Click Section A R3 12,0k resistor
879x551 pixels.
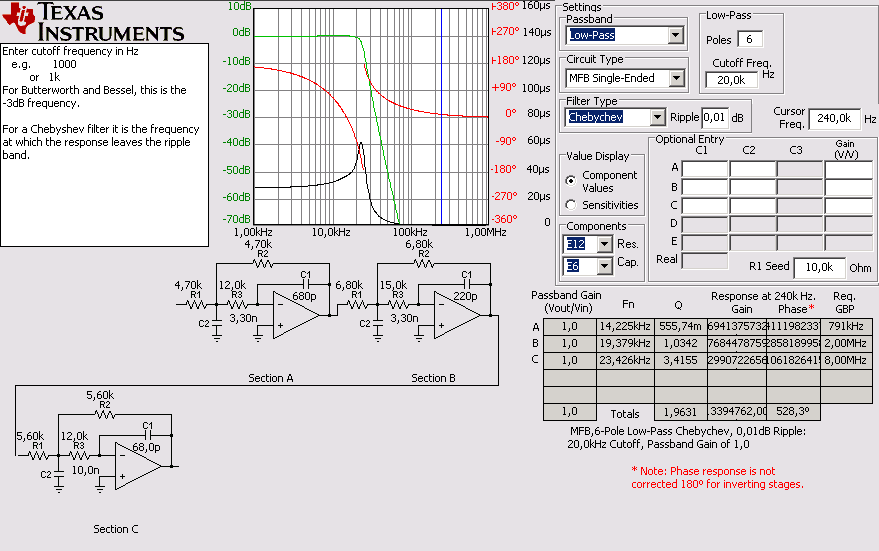pos(237,304)
